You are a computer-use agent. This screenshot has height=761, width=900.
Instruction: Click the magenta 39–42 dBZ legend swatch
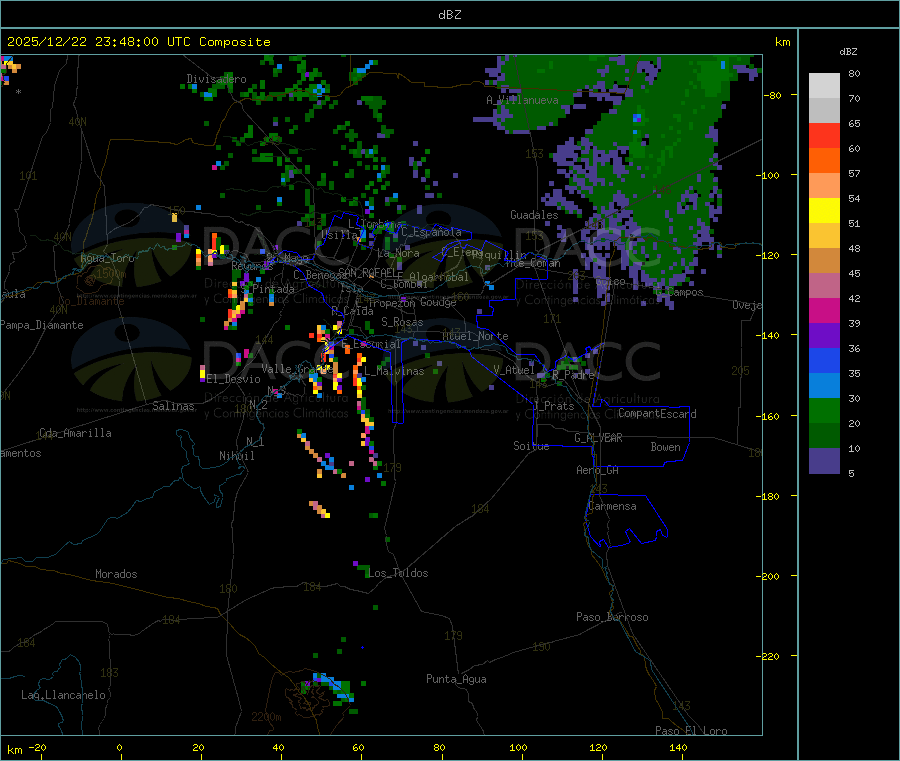coord(824,310)
